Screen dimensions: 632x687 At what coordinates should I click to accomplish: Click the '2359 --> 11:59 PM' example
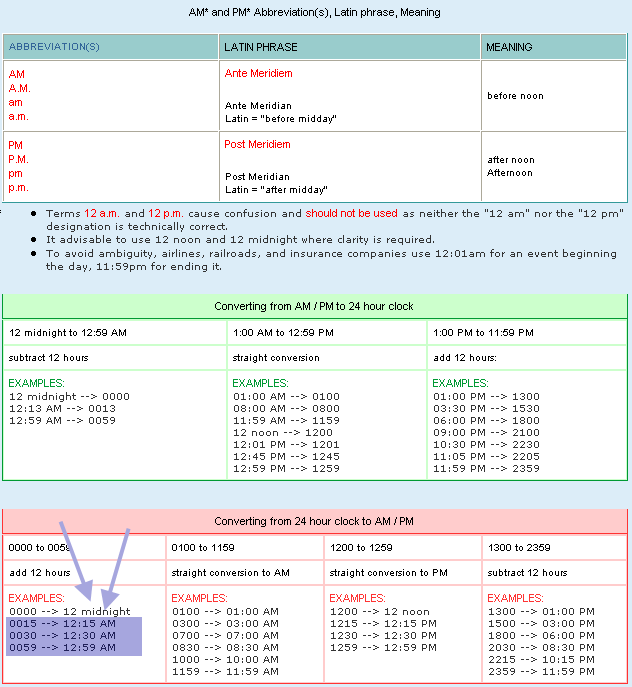541,671
